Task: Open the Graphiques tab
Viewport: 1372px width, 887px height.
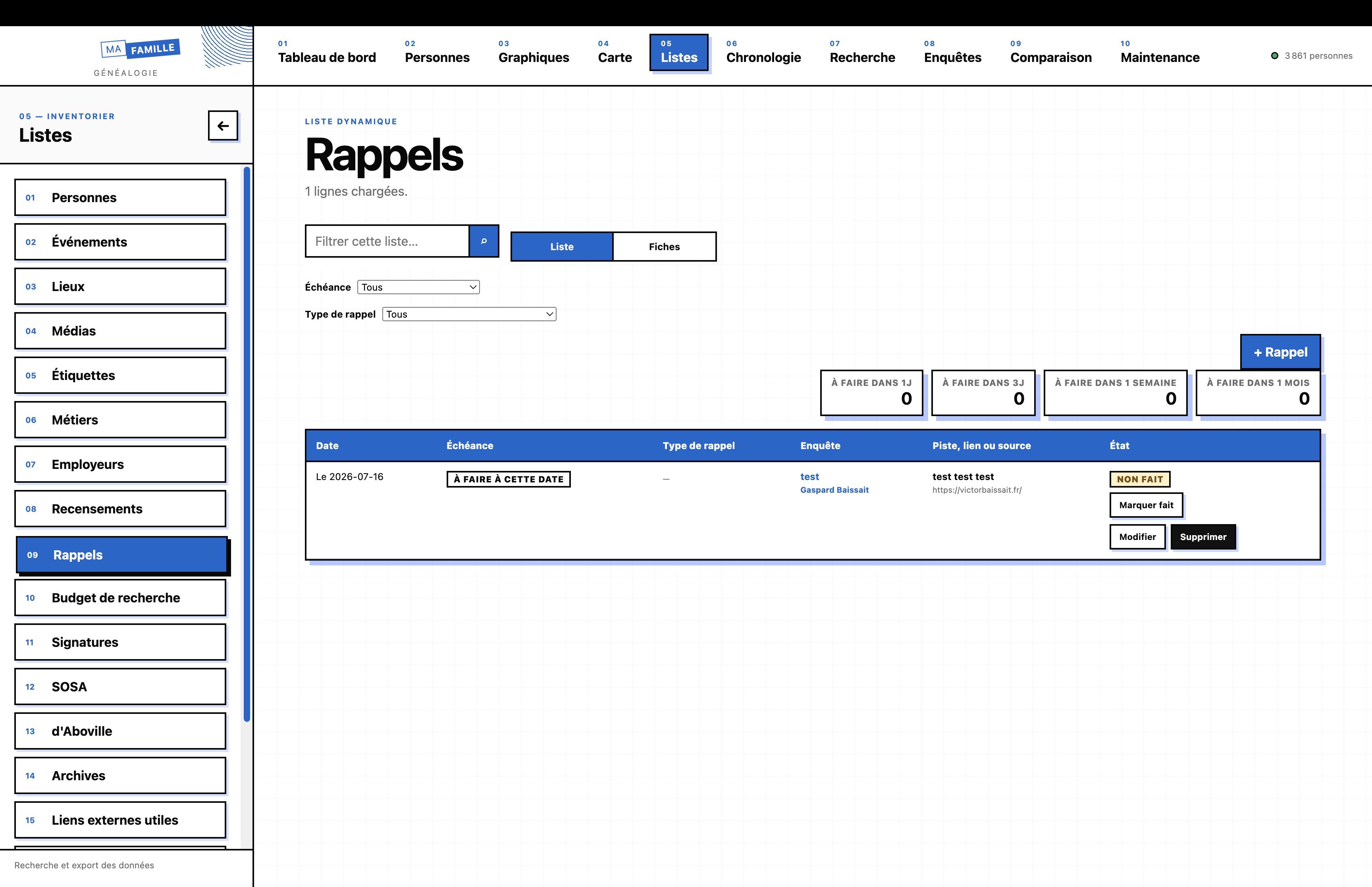Action: pos(534,52)
